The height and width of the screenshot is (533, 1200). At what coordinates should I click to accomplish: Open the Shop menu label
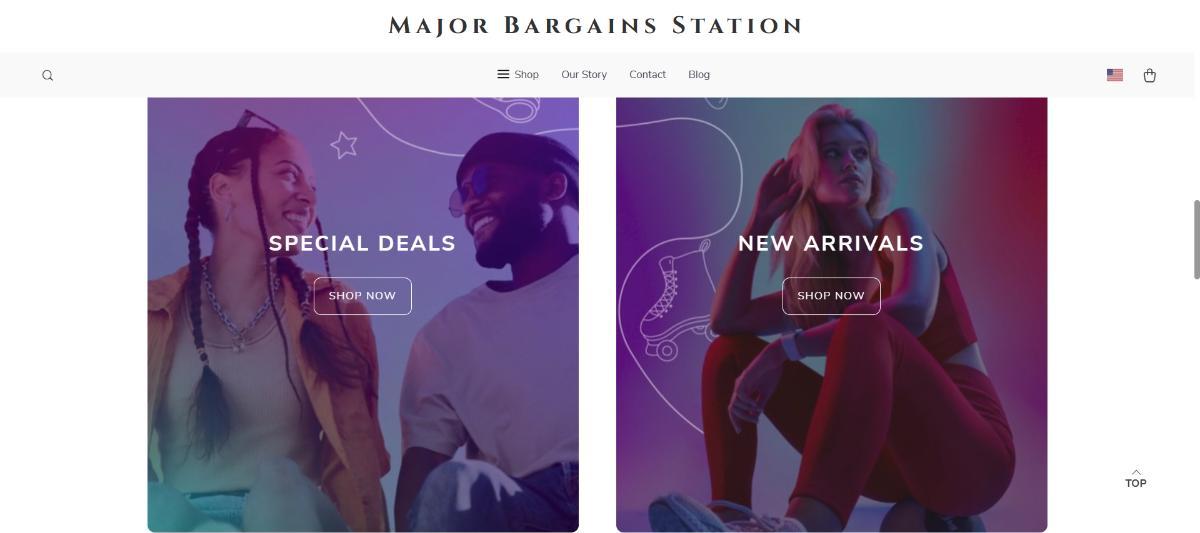[x=526, y=75]
